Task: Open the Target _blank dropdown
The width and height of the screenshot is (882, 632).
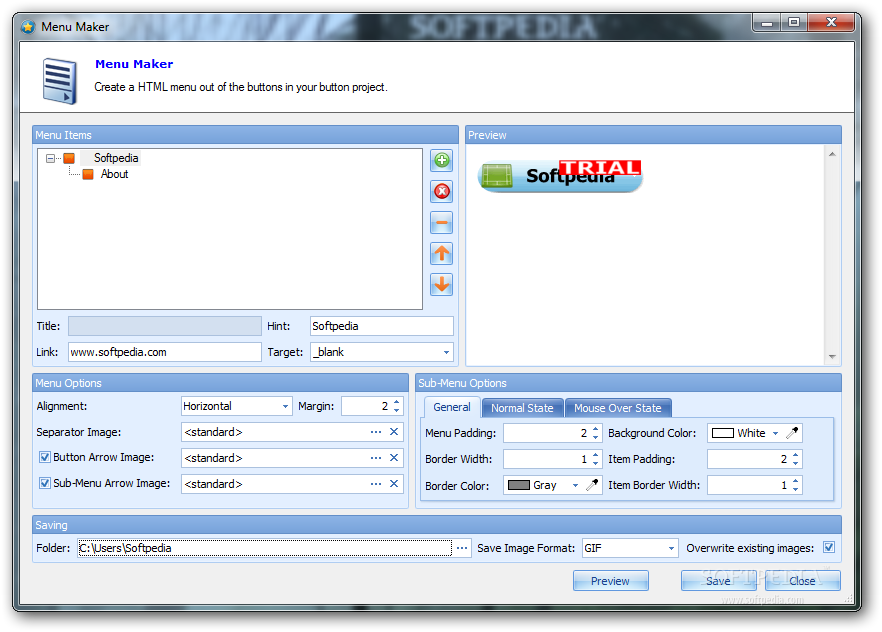Action: point(447,353)
